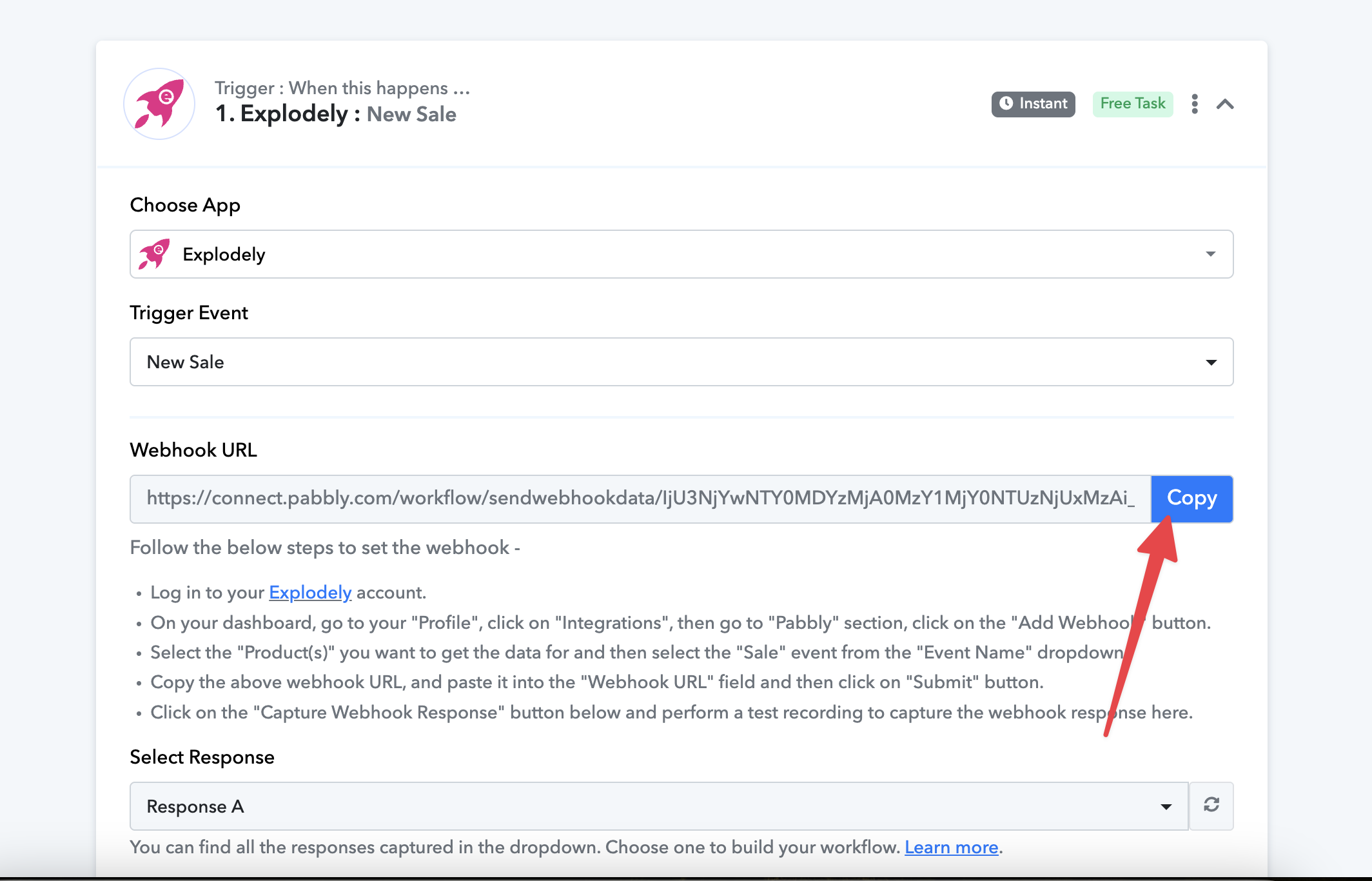Copy the webhook URL
This screenshot has height=881, width=1372.
click(x=1191, y=499)
